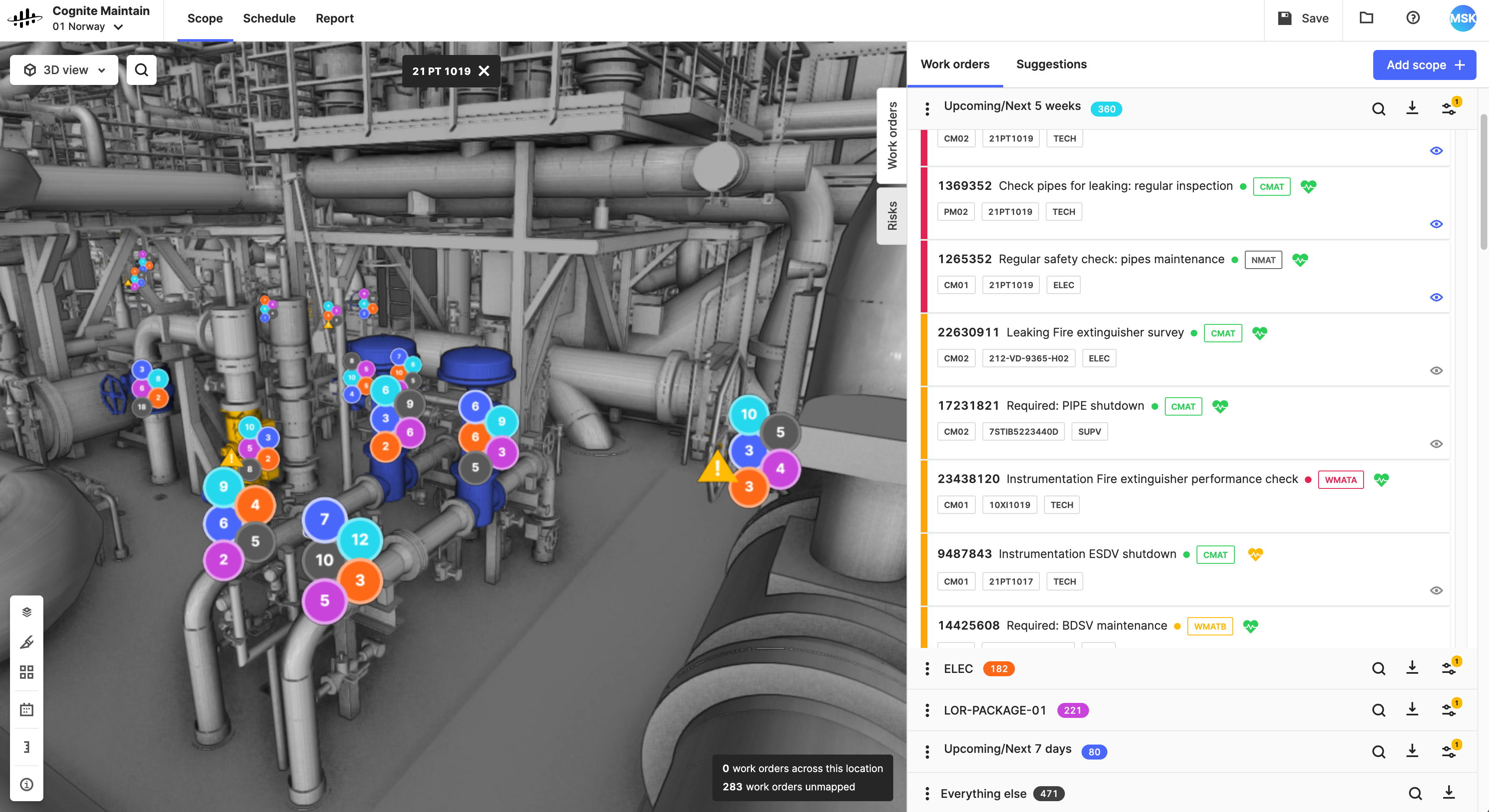Open filters for the ELEC group
The height and width of the screenshot is (812, 1489).
[1449, 669]
